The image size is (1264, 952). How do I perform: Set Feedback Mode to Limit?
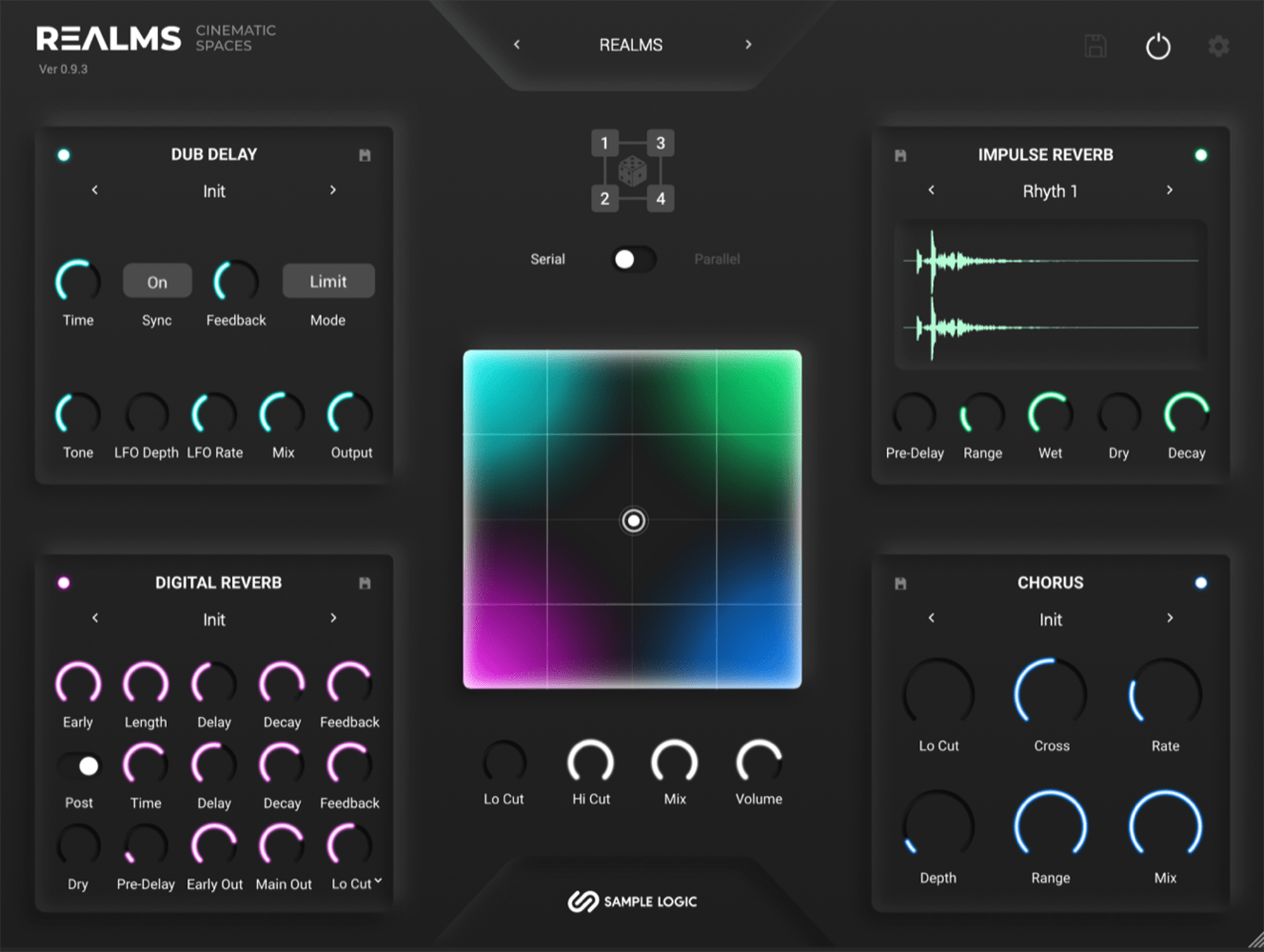pyautogui.click(x=328, y=281)
